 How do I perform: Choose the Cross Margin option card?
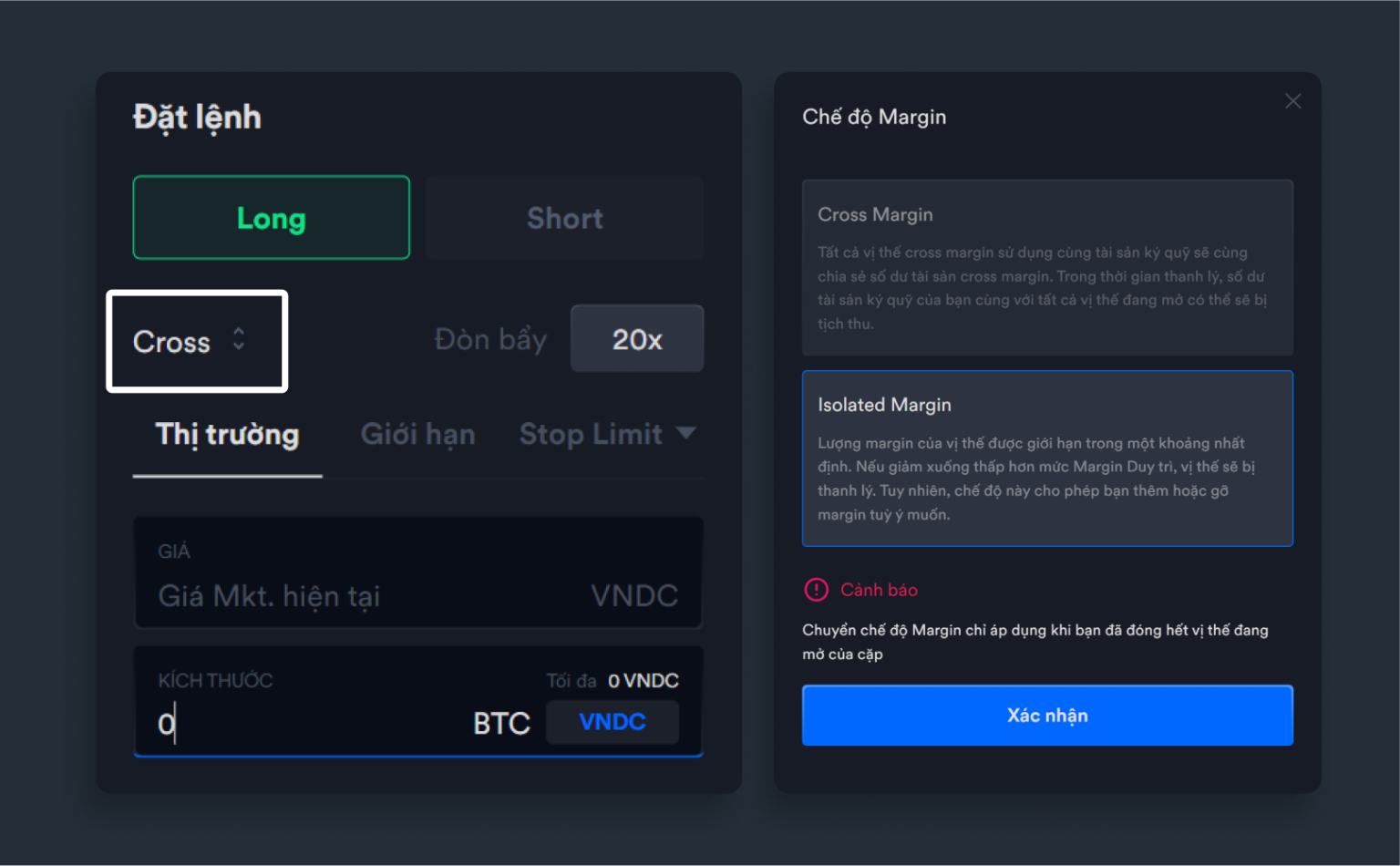(1047, 268)
